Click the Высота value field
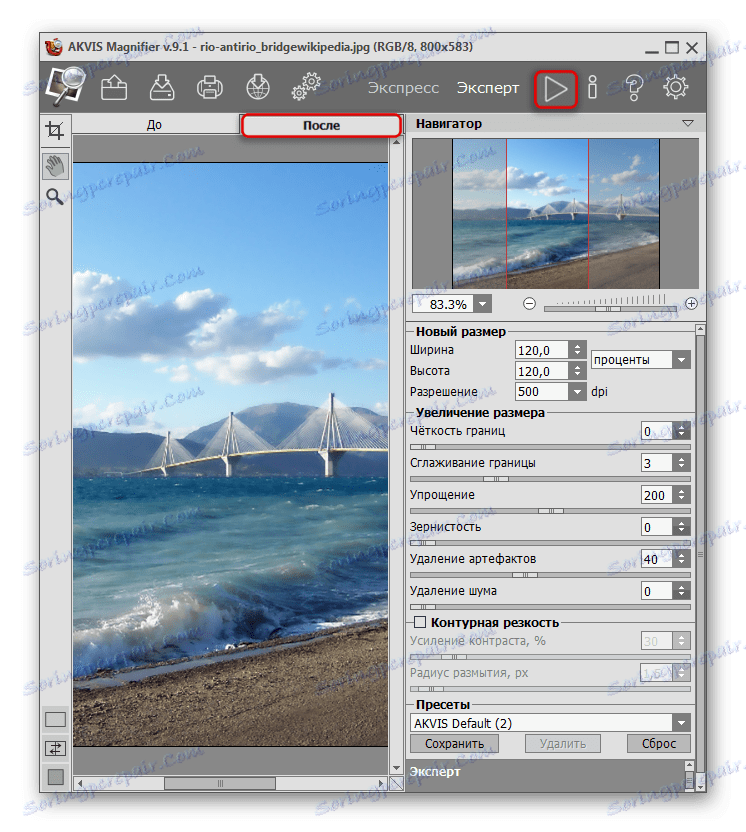Image resolution: width=746 pixels, height=832 pixels. pyautogui.click(x=542, y=371)
